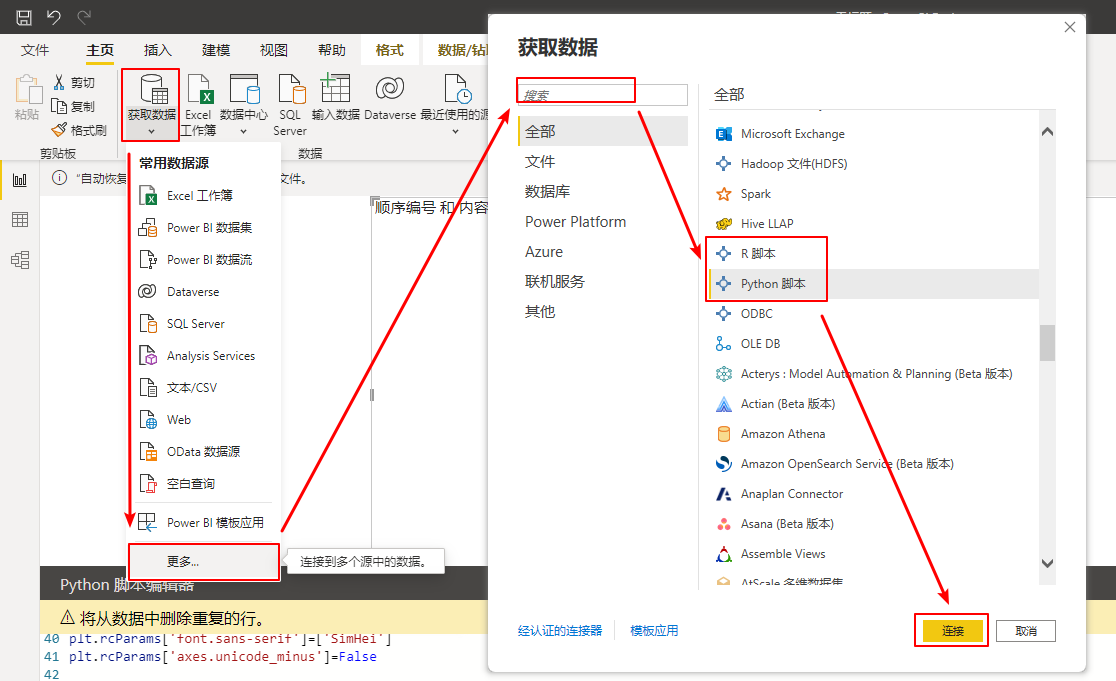Open the 建模 ribbon tab

coord(216,50)
